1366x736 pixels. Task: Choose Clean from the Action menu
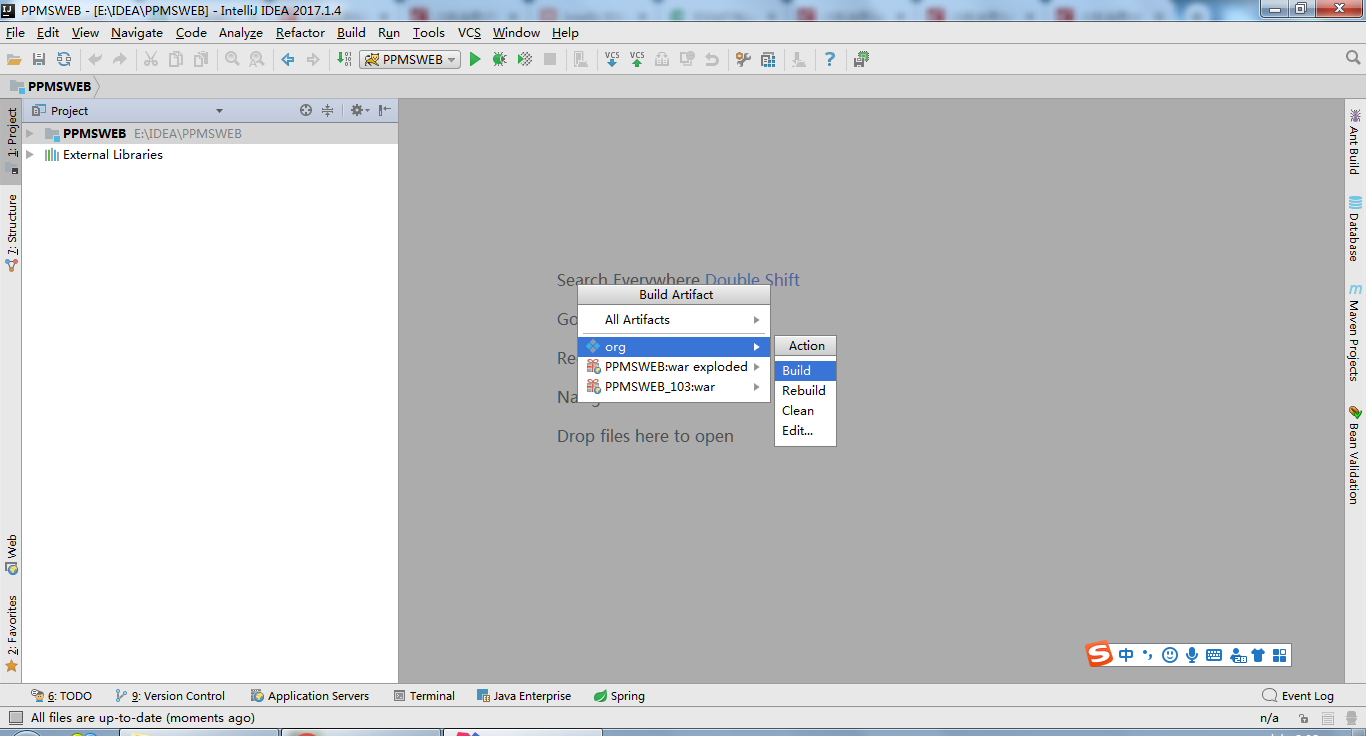pos(805,410)
